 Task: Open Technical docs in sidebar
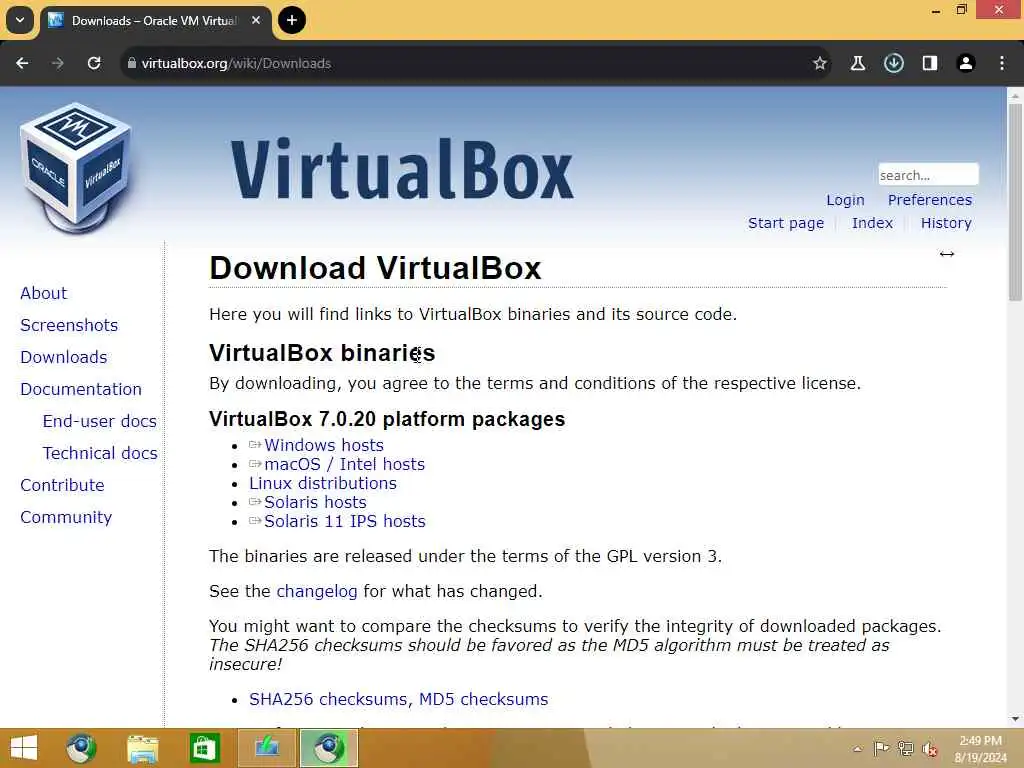[x=100, y=453]
